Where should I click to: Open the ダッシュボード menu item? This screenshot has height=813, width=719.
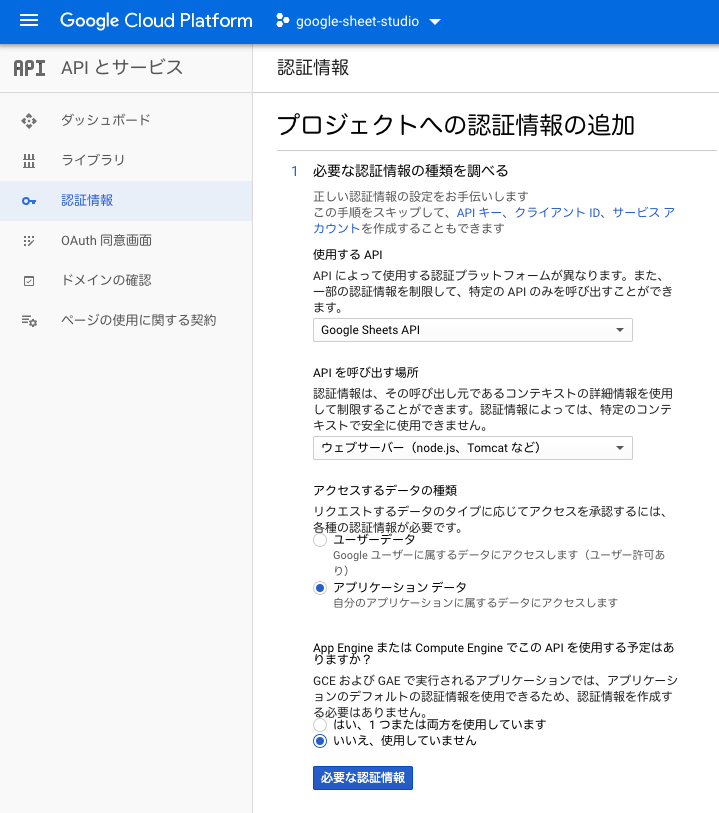point(126,120)
